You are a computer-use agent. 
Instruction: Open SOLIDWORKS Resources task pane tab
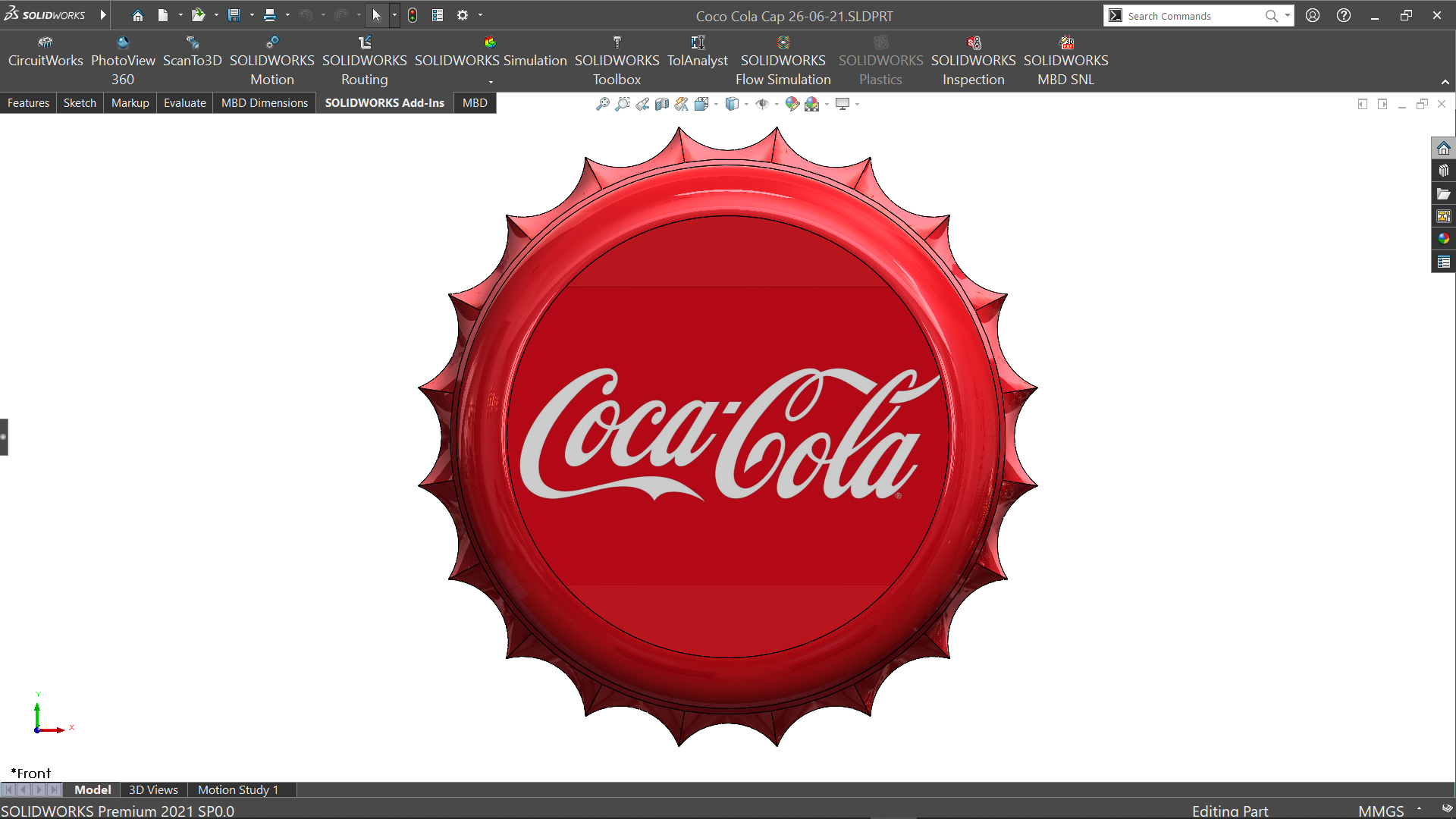point(1444,148)
